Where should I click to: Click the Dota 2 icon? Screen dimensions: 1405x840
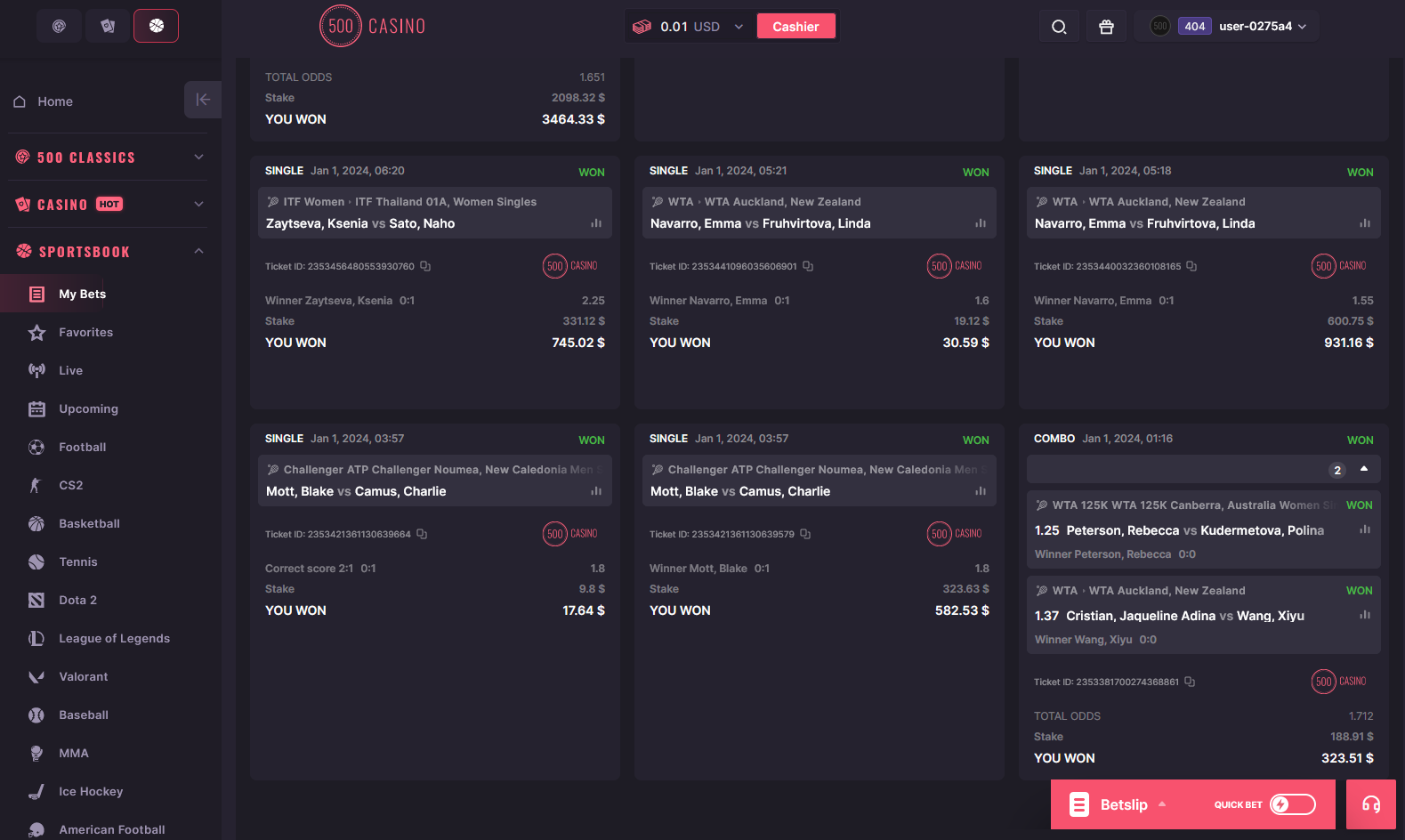36,601
